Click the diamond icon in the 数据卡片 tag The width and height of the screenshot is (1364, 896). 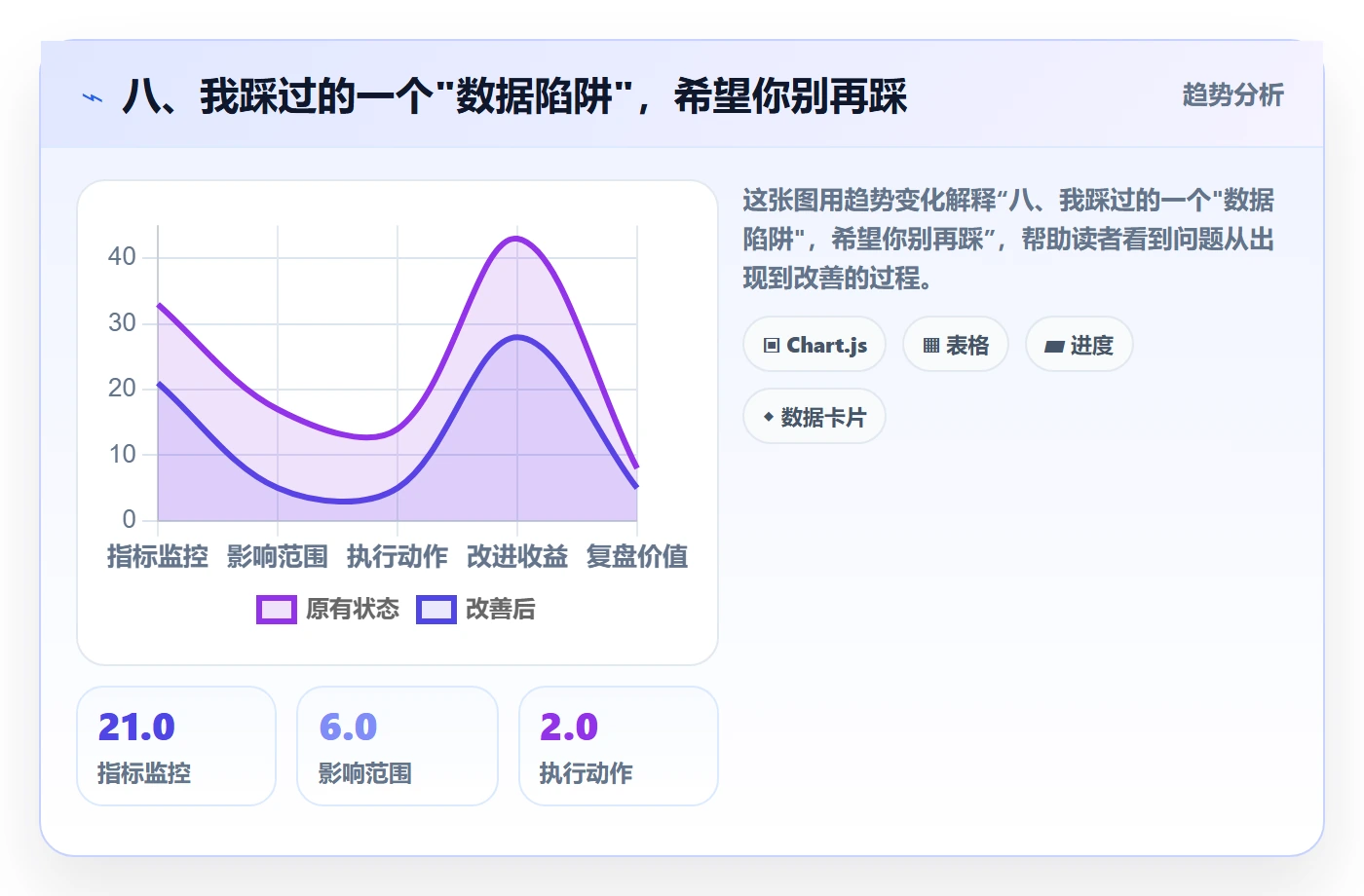coord(769,417)
